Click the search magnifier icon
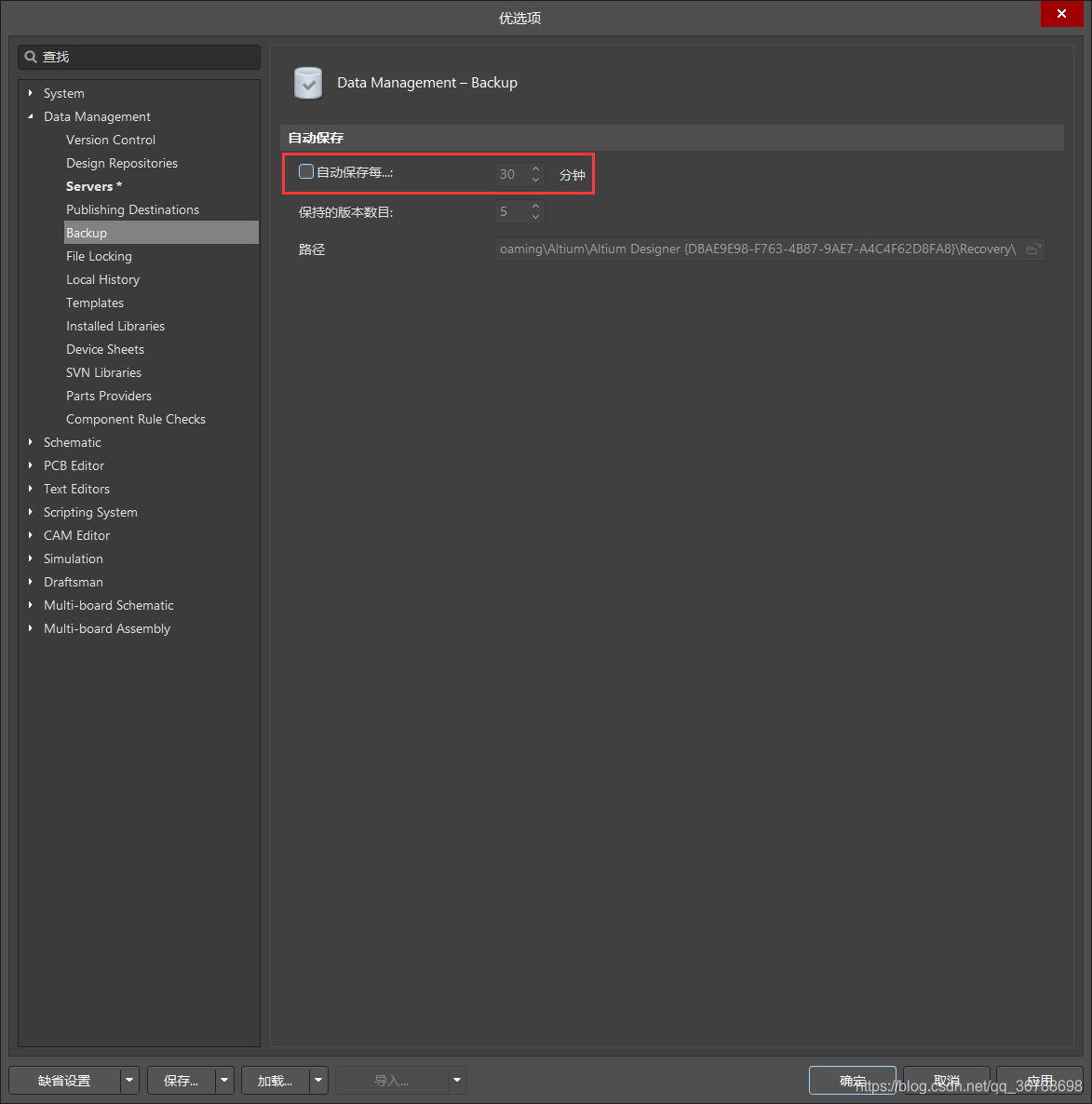This screenshot has height=1104, width=1092. click(x=31, y=57)
